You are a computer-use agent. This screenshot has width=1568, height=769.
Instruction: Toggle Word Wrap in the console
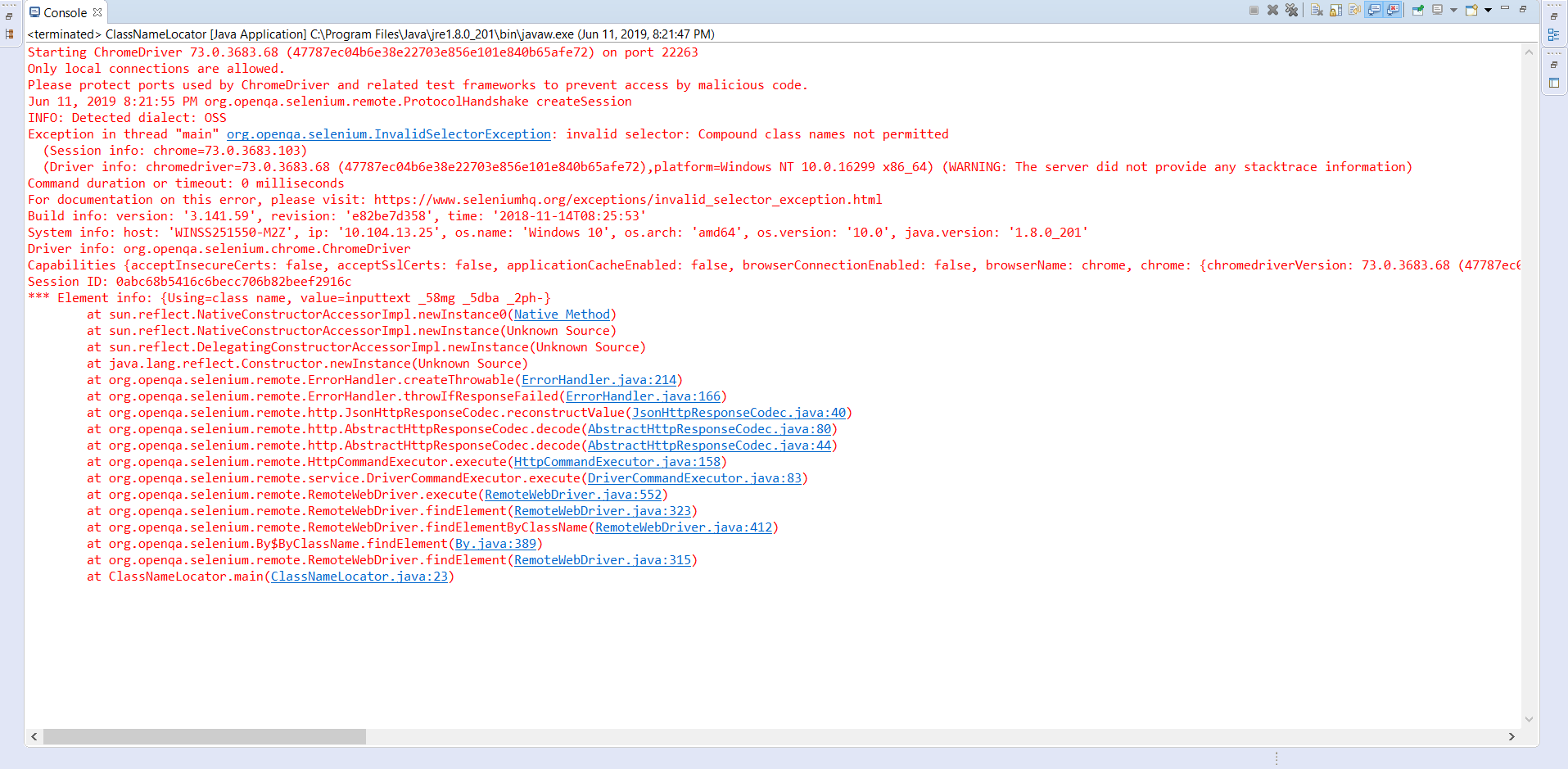pyautogui.click(x=1354, y=11)
